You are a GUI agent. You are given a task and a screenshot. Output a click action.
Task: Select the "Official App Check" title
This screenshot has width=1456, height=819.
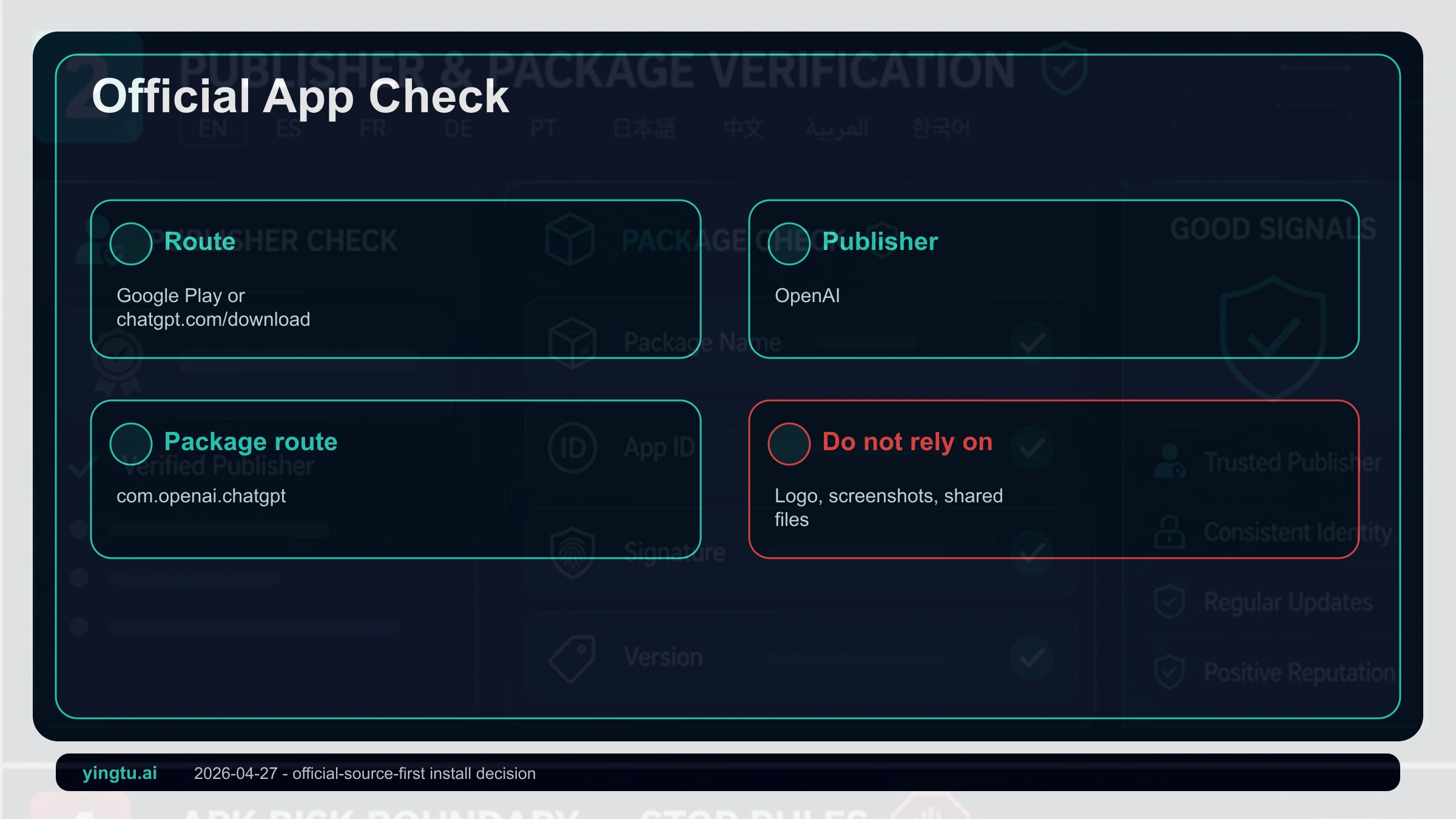point(300,96)
